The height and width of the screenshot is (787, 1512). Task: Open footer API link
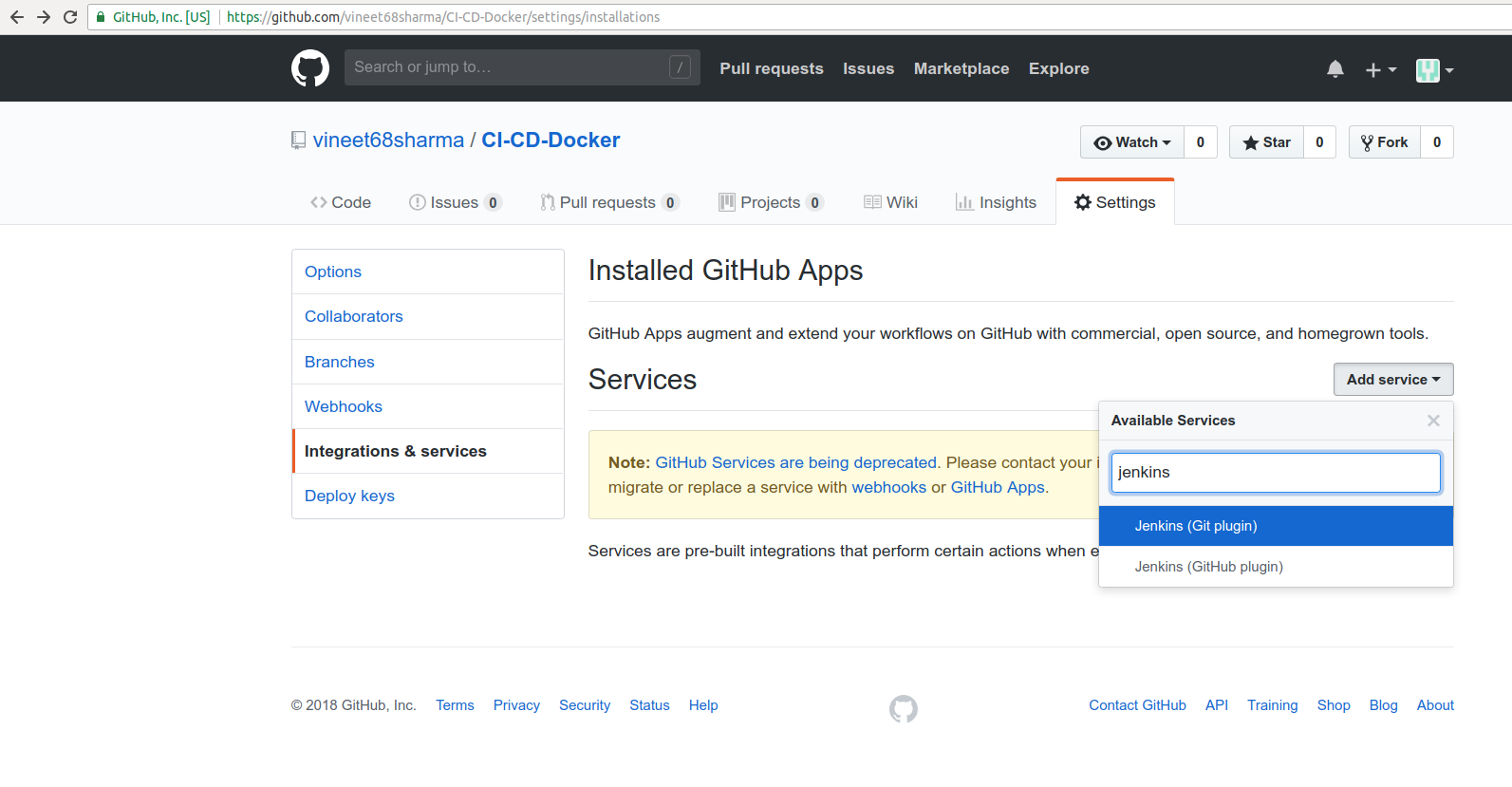(x=1217, y=705)
